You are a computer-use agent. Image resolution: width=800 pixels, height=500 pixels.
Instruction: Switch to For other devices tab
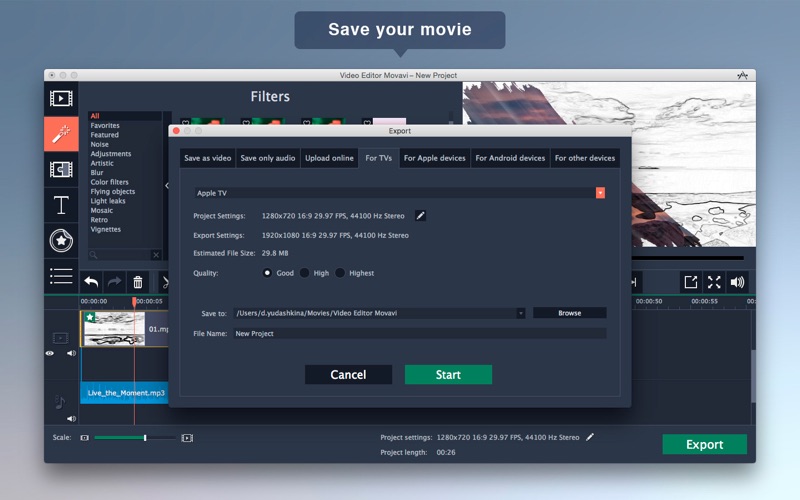[x=585, y=158]
